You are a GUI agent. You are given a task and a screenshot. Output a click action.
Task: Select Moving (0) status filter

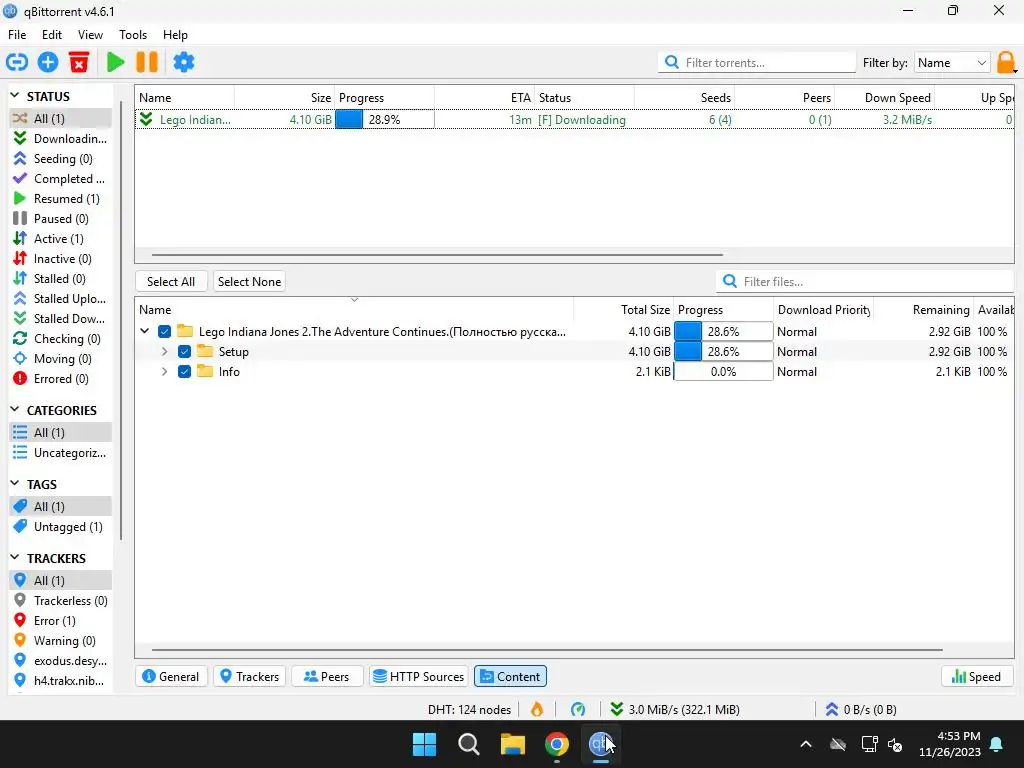pyautogui.click(x=60, y=359)
